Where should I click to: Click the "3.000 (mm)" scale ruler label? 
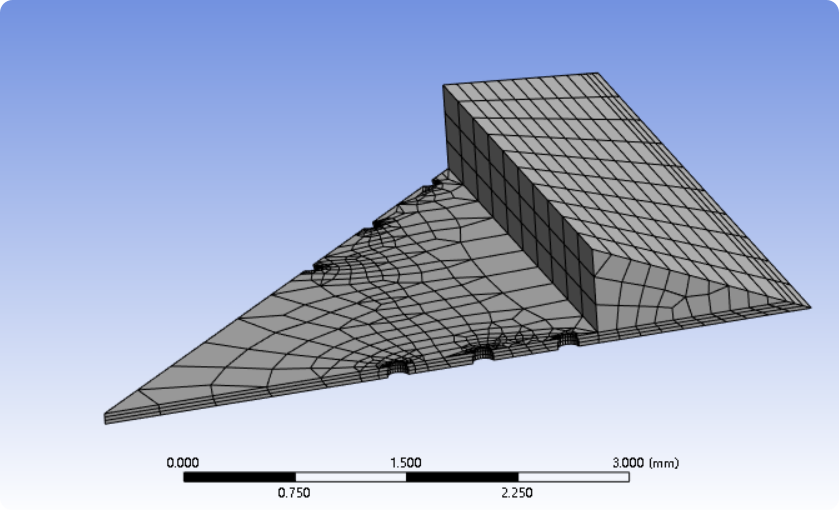click(x=645, y=462)
